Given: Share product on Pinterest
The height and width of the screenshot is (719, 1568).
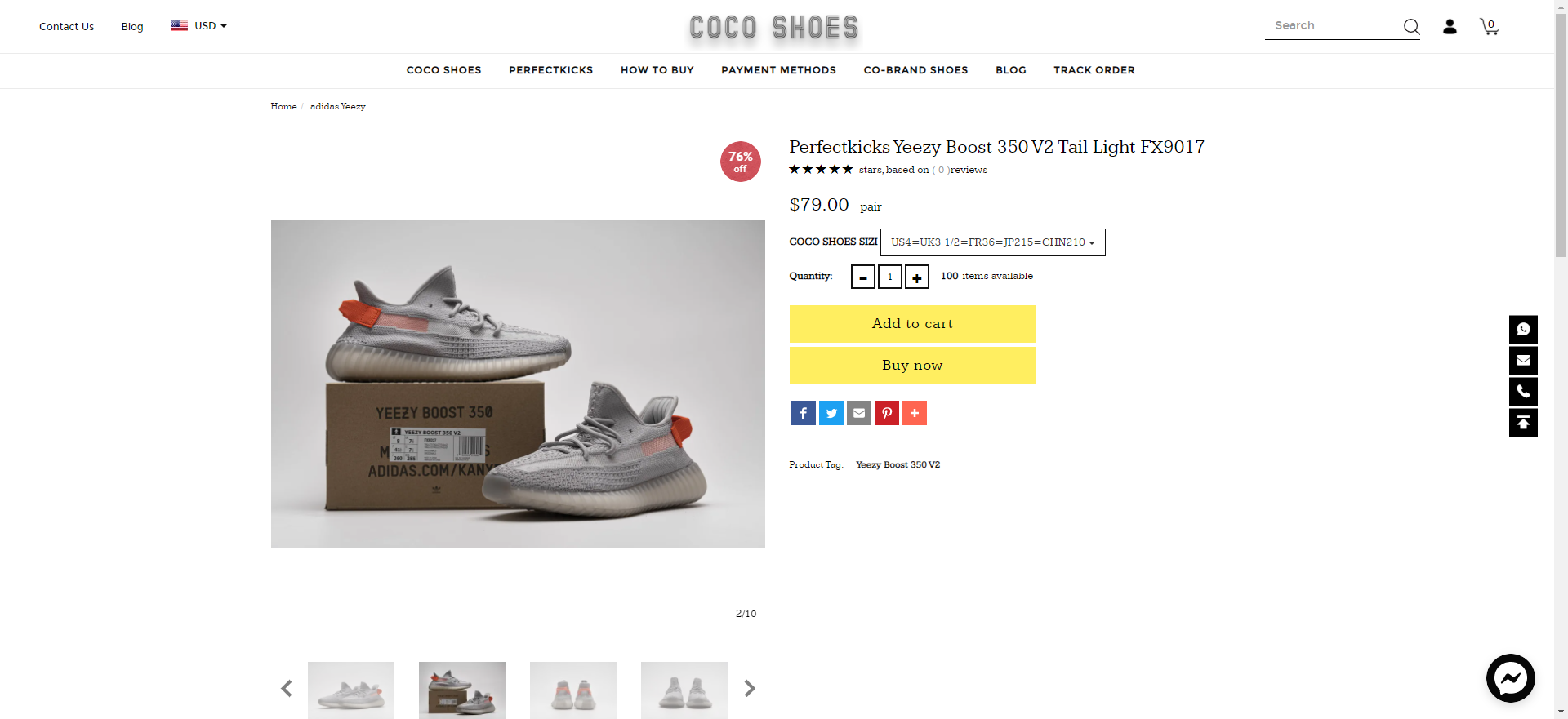Looking at the screenshot, I should pos(887,413).
